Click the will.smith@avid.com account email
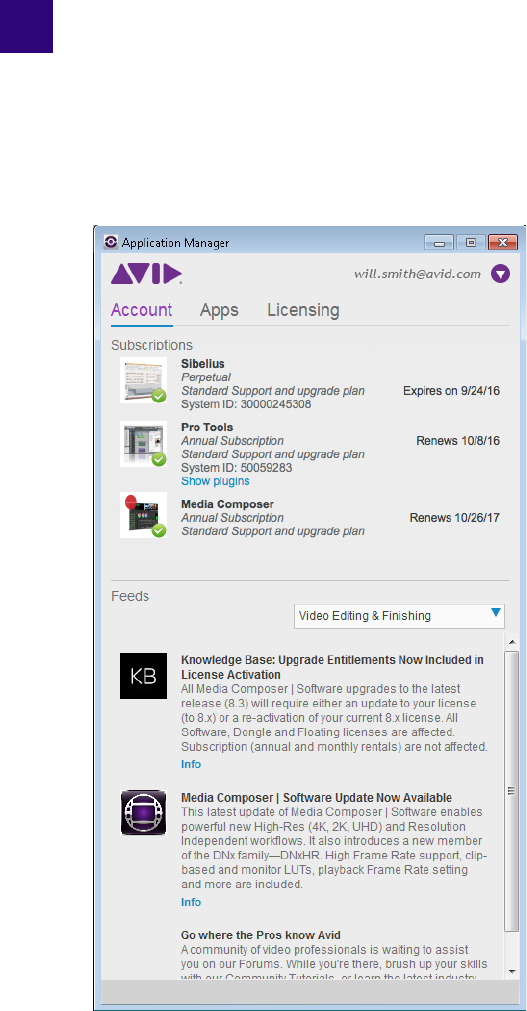The width and height of the screenshot is (527, 1011). pyautogui.click(x=417, y=273)
